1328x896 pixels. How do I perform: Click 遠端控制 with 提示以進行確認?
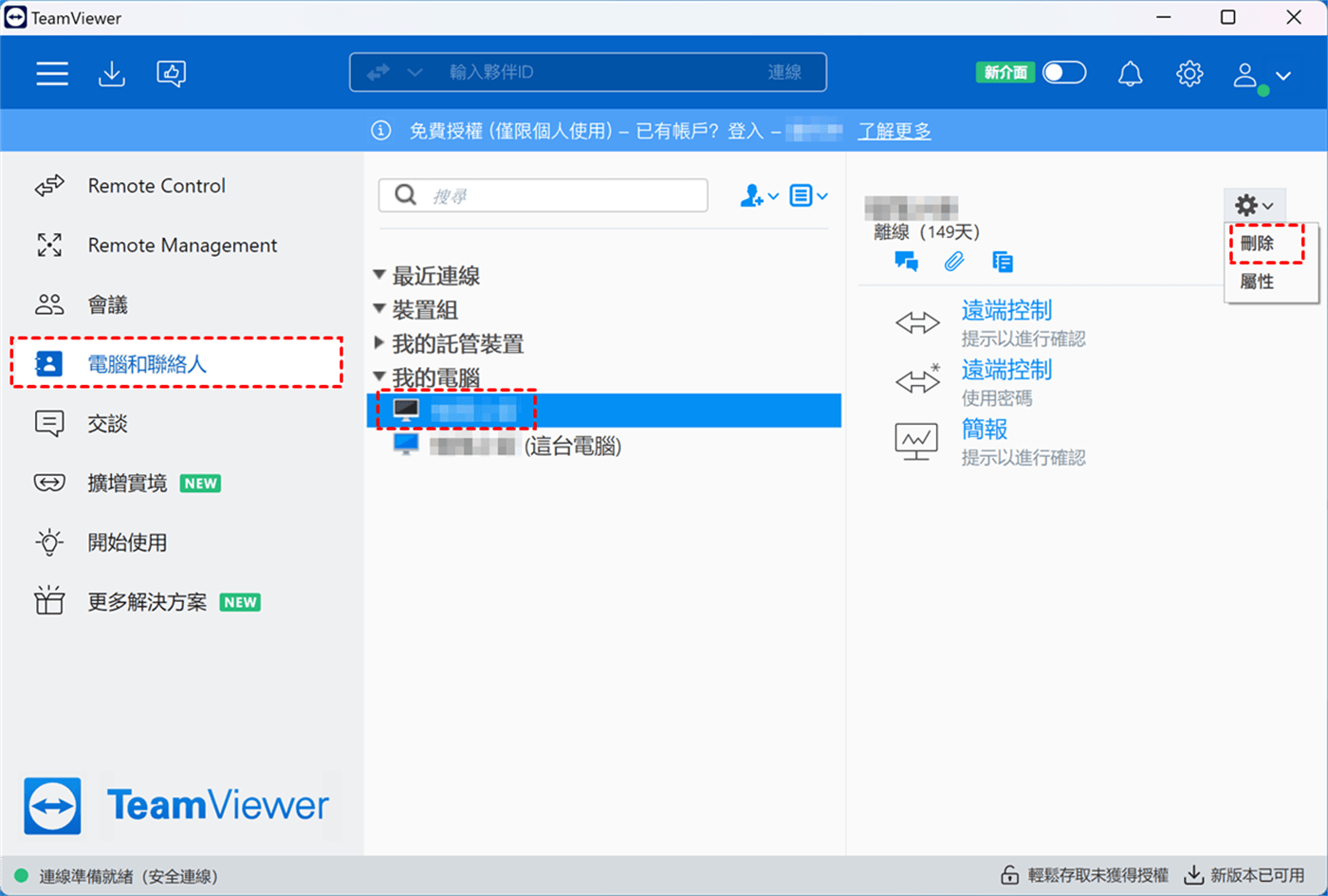tap(1006, 310)
